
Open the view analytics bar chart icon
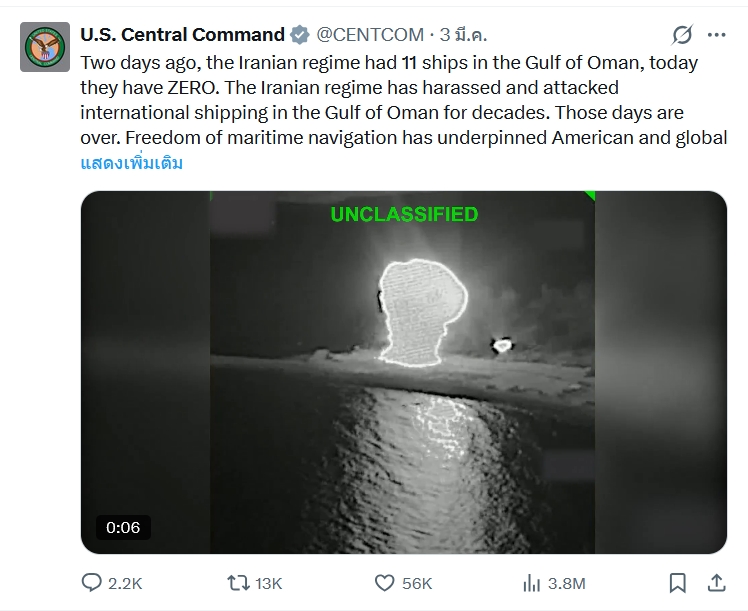click(531, 582)
